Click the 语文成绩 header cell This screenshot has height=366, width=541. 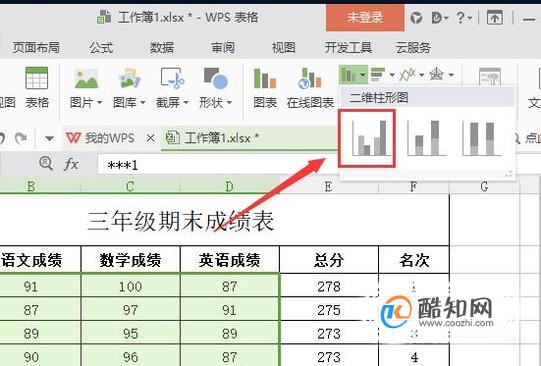click(x=40, y=260)
